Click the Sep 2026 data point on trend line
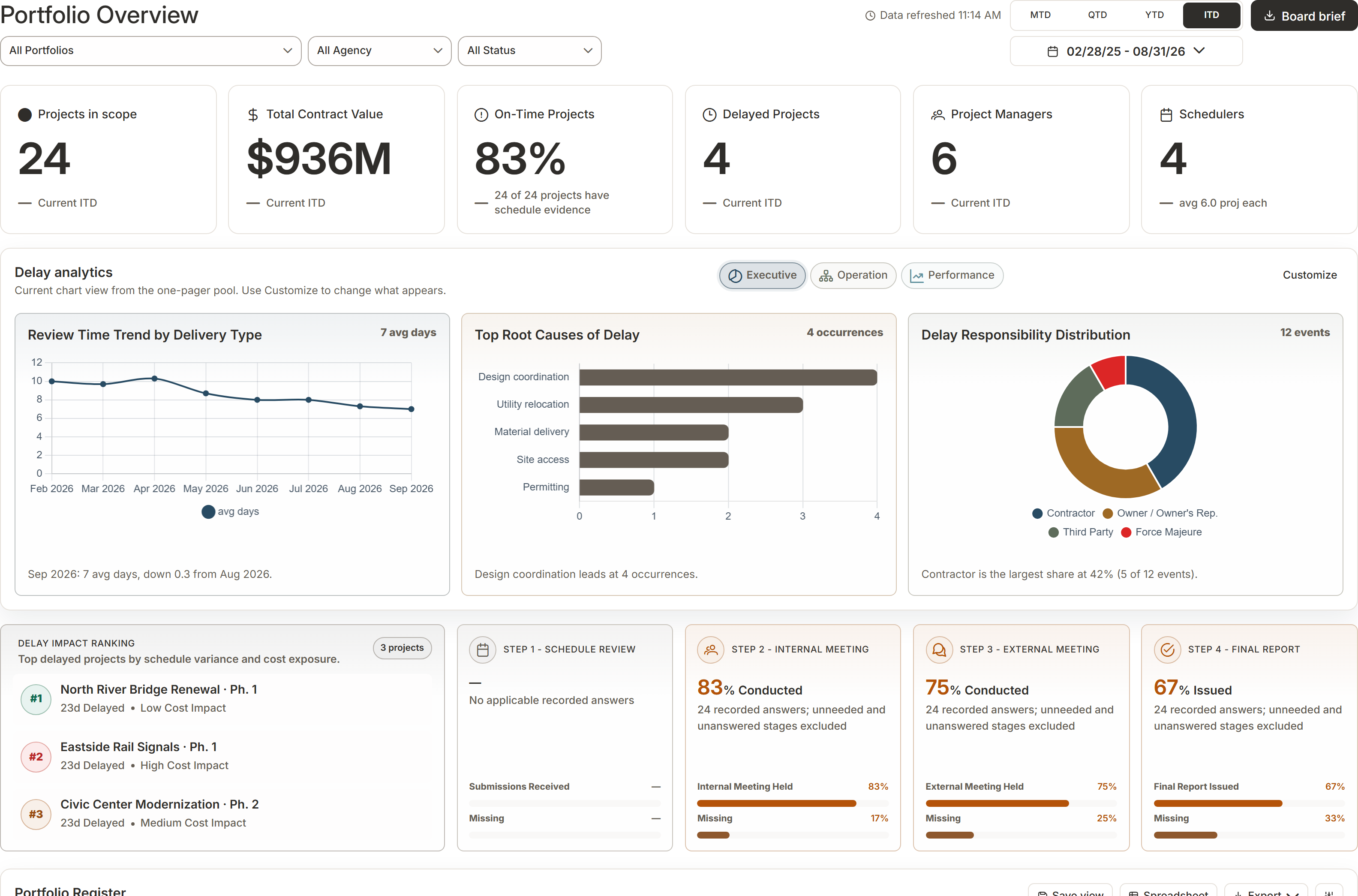 [x=412, y=409]
